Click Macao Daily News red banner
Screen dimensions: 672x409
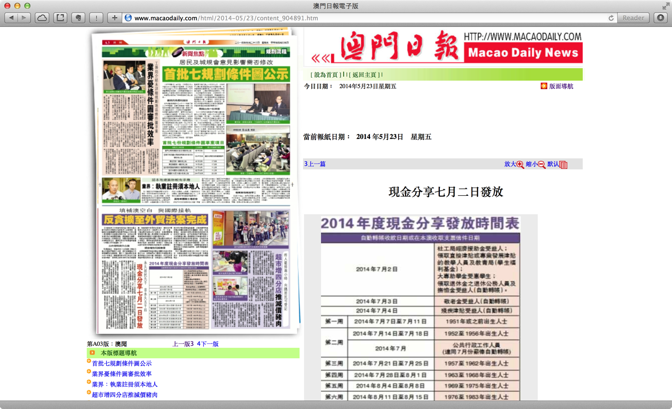(x=523, y=53)
